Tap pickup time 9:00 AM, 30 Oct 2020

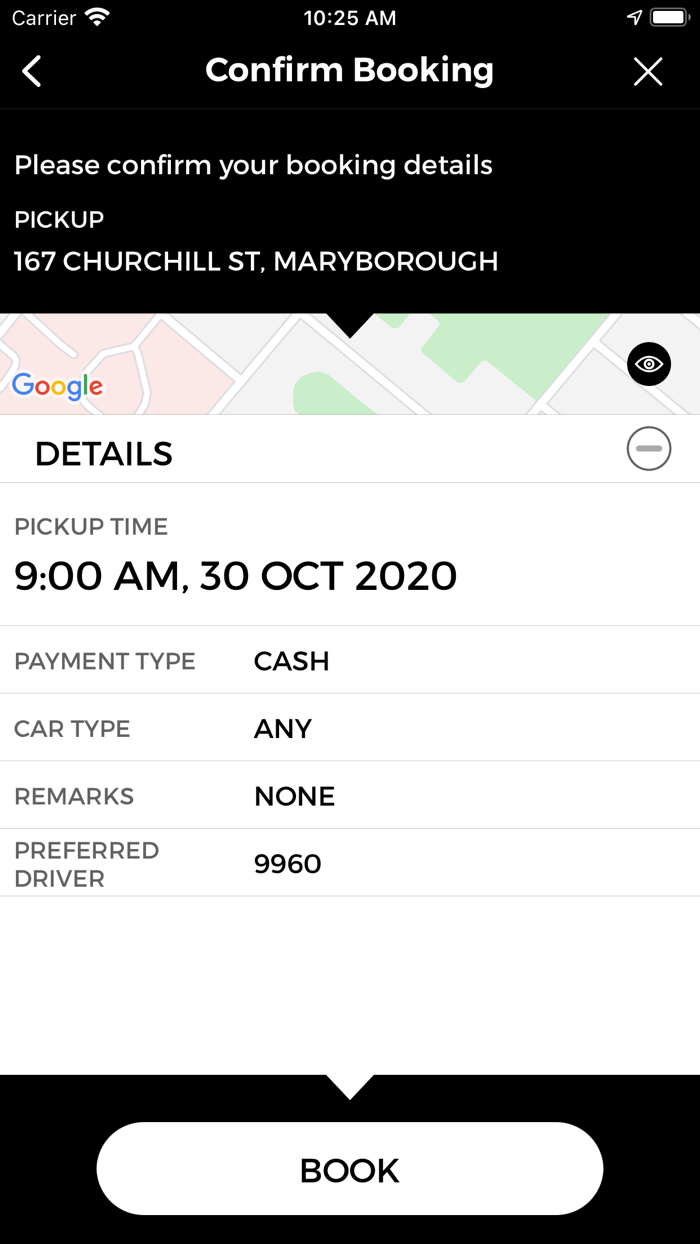tap(236, 576)
